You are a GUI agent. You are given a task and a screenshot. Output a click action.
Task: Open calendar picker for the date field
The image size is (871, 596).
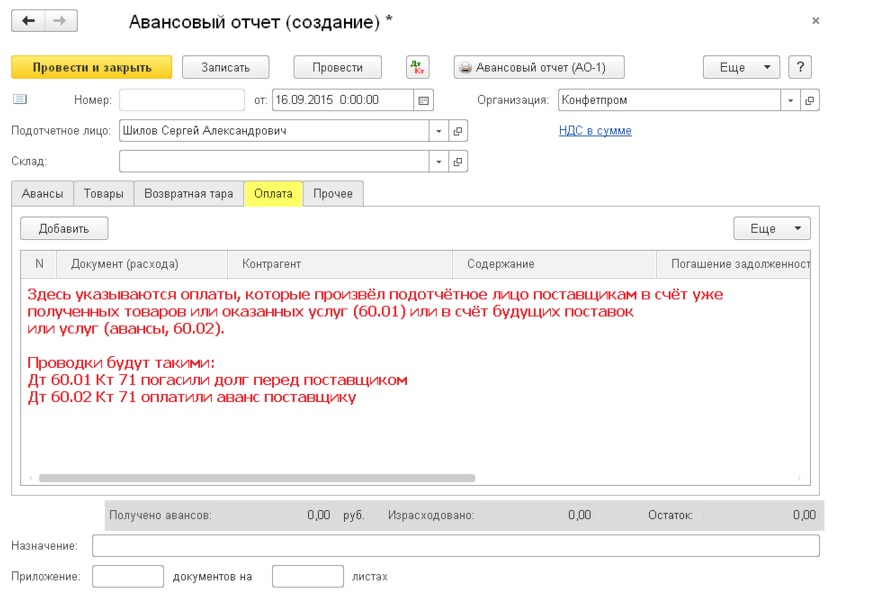pyautogui.click(x=423, y=101)
